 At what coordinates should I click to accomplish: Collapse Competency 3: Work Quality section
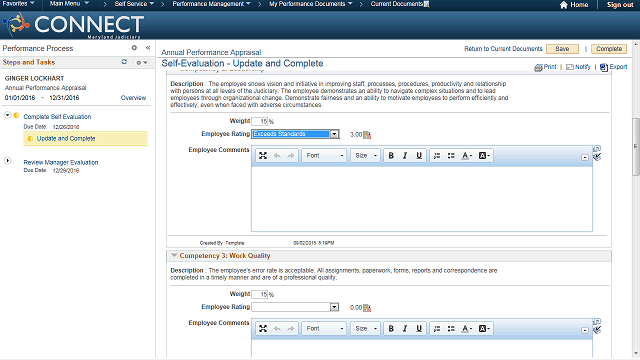[x=174, y=256]
